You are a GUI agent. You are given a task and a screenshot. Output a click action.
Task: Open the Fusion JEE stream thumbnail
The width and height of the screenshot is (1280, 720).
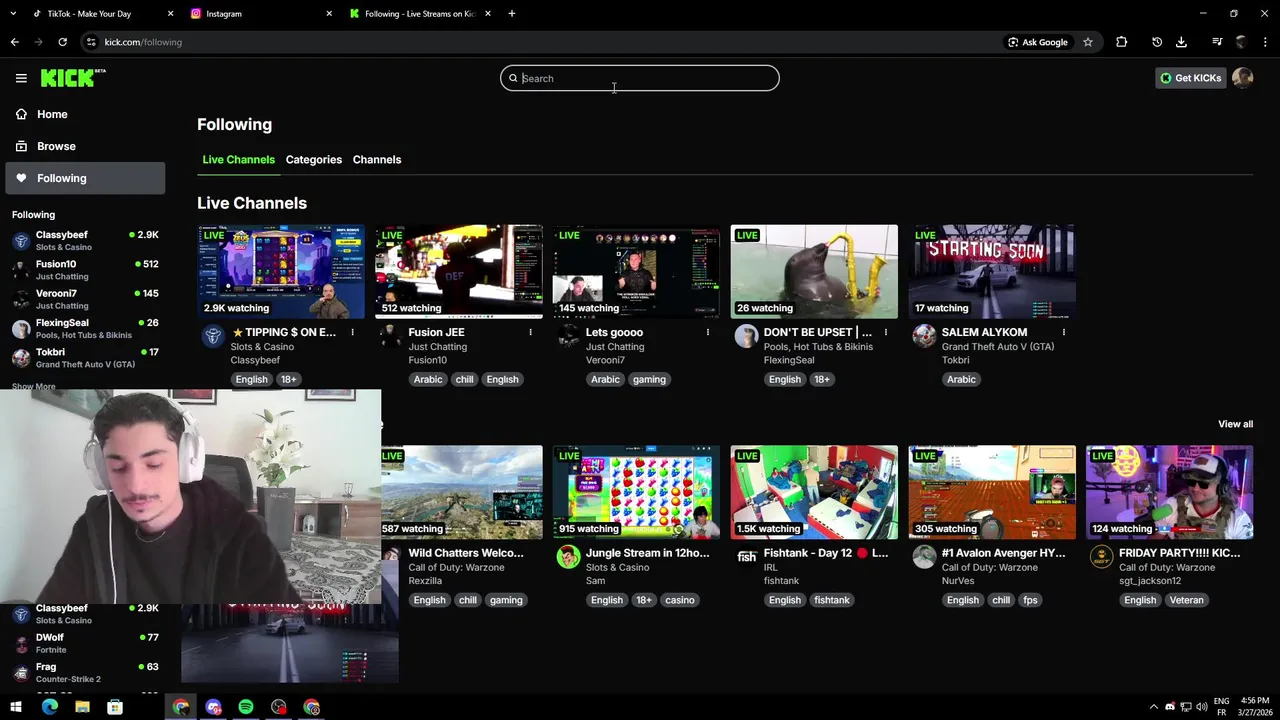tap(459, 271)
